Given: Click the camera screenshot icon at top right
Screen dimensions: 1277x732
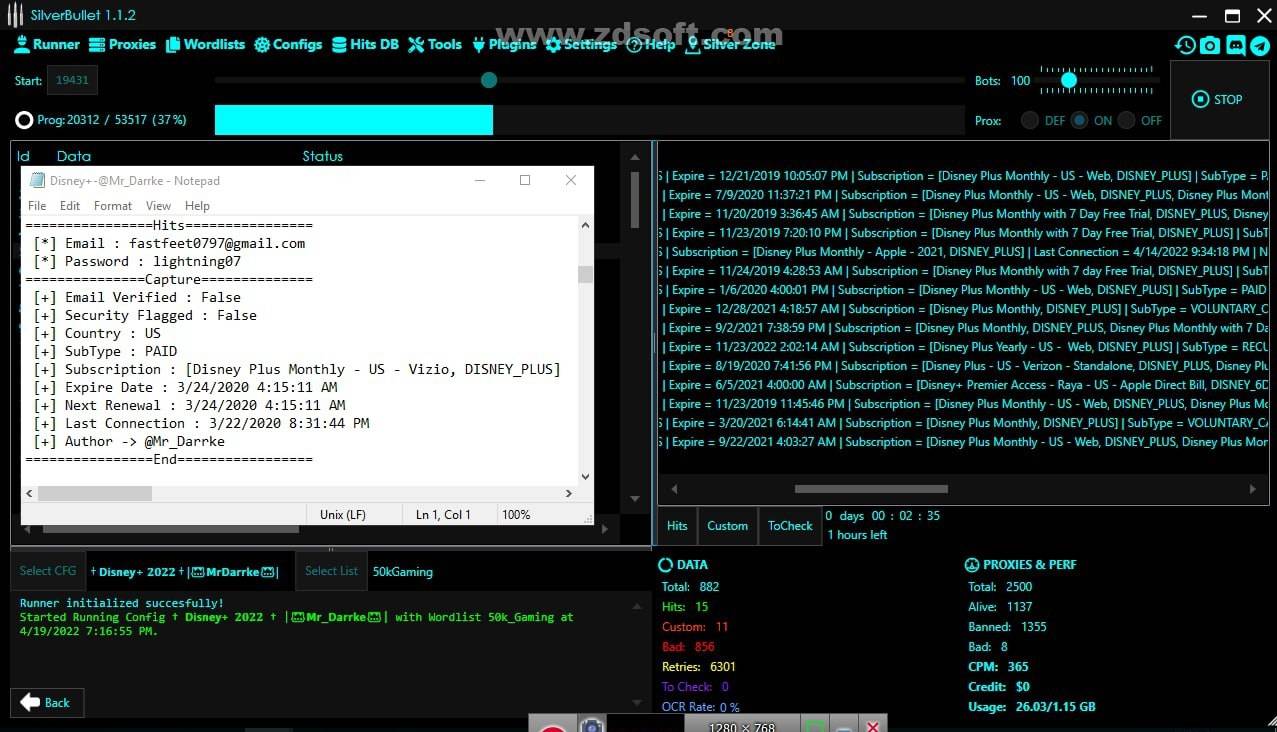Looking at the screenshot, I should coord(1210,45).
